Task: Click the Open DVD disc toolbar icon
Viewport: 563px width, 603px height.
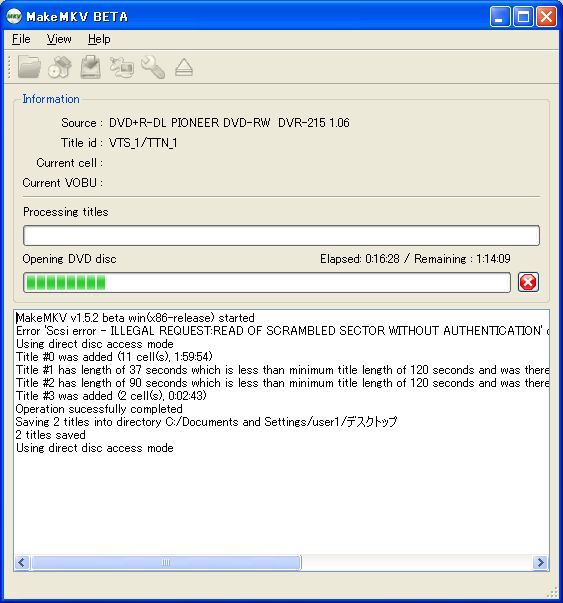Action: pyautogui.click(x=60, y=67)
